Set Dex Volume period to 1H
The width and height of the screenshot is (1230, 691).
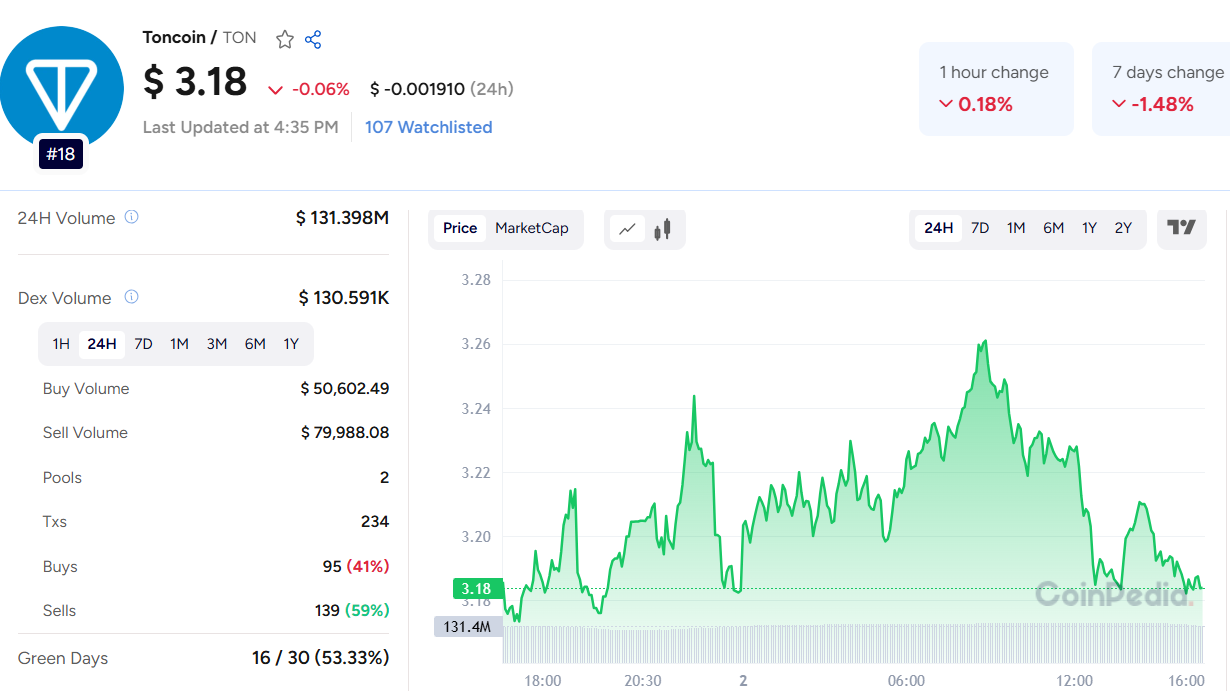pos(61,344)
